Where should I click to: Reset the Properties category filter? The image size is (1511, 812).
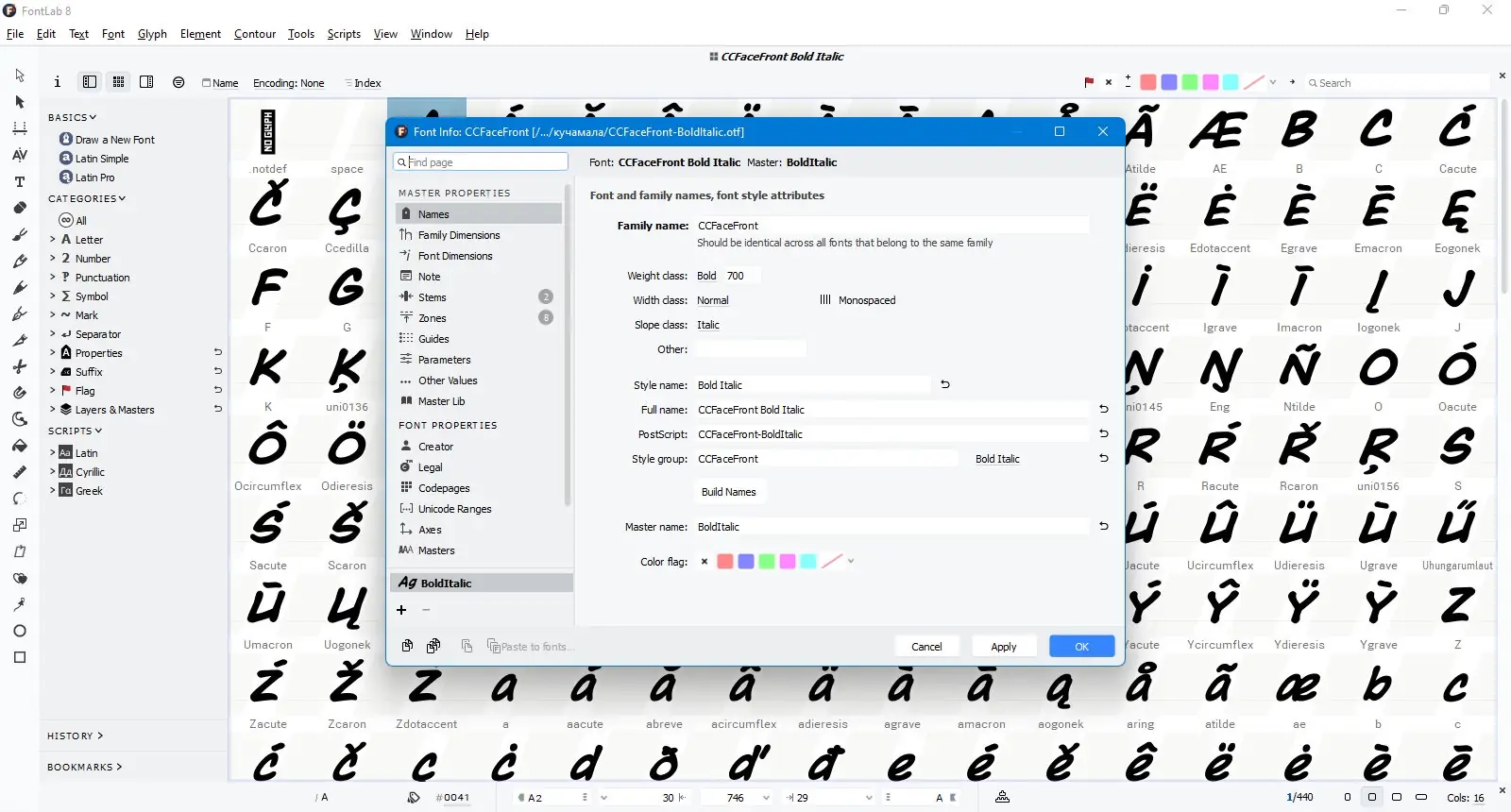[218, 352]
